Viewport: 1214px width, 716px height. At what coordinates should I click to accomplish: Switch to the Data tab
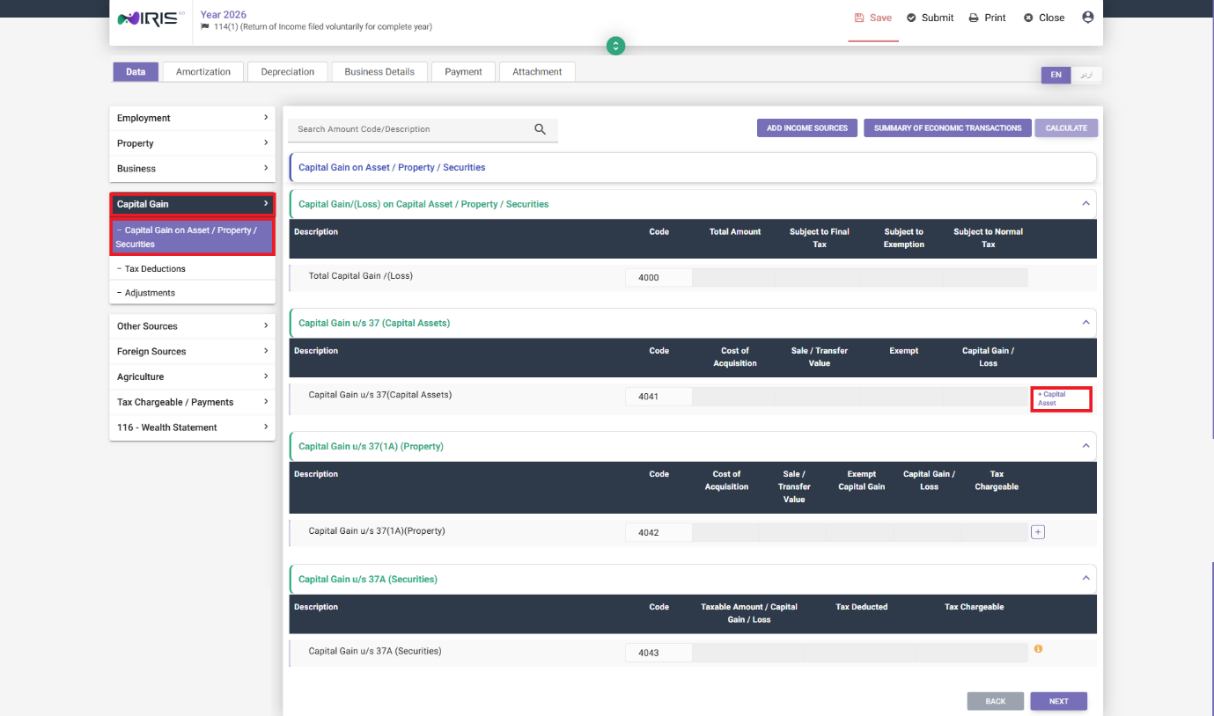tap(136, 72)
